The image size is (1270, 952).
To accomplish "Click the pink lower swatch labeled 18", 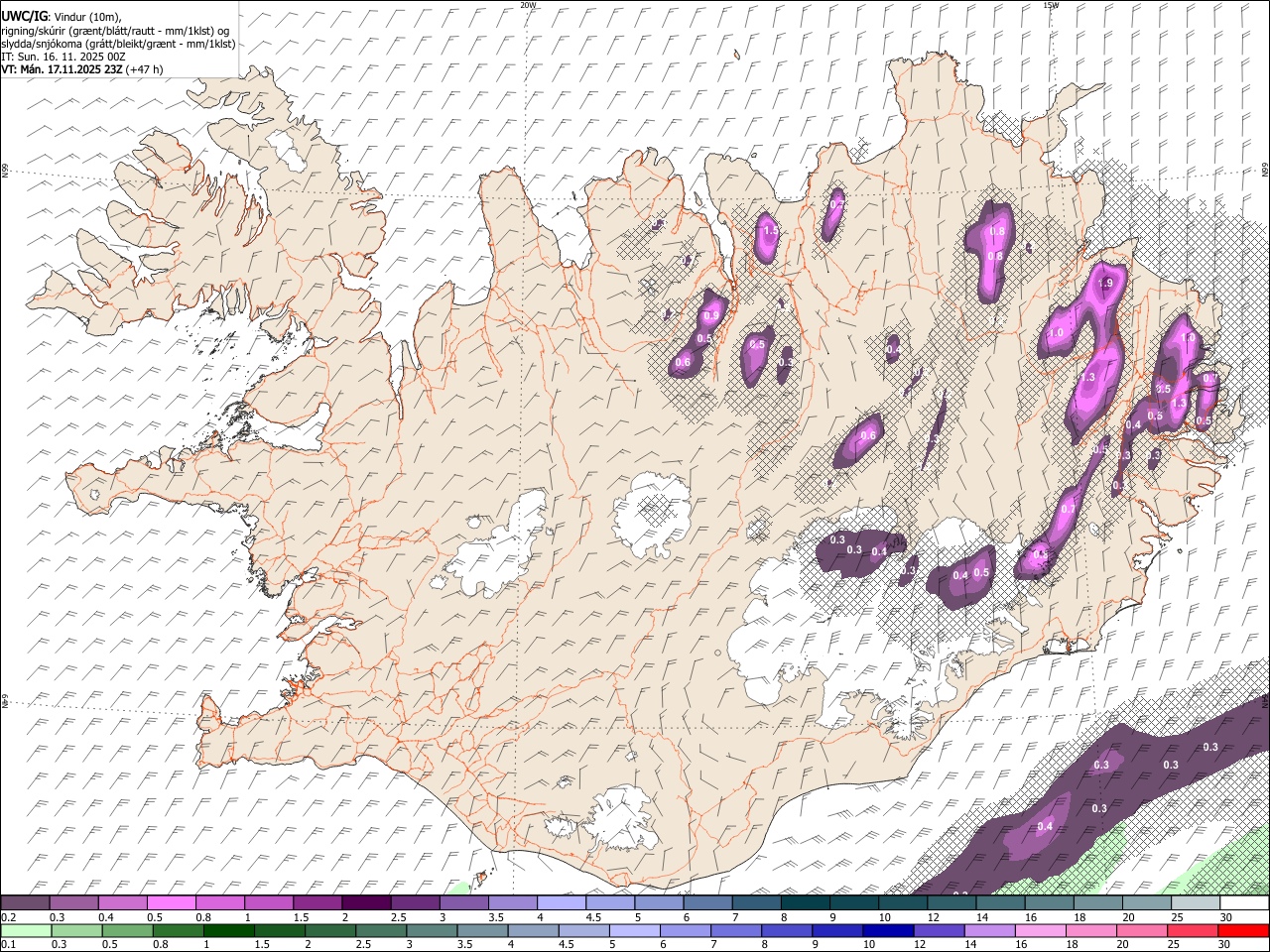I will tap(1091, 930).
